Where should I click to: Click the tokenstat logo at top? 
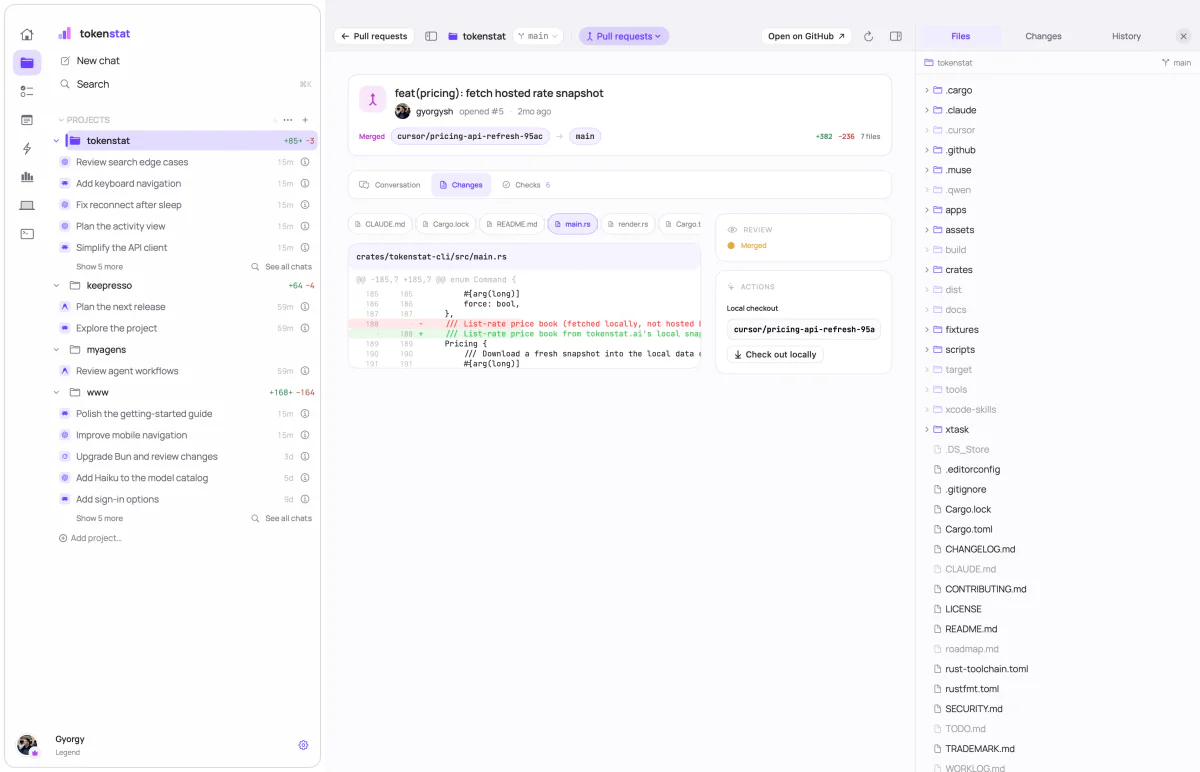click(x=65, y=33)
